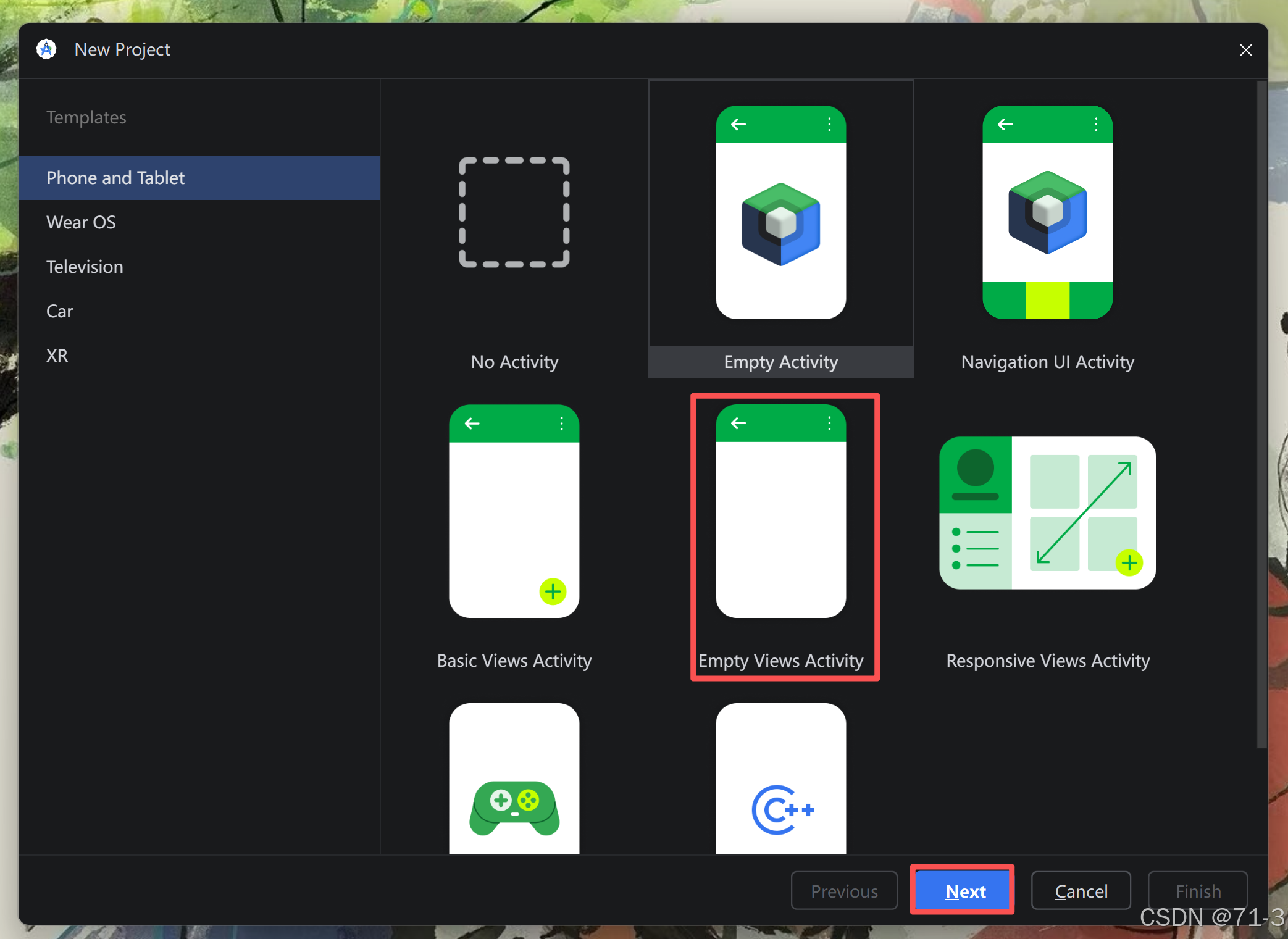Select Phone and Tablet category
Viewport: 1288px width, 939px height.
pyautogui.click(x=115, y=178)
